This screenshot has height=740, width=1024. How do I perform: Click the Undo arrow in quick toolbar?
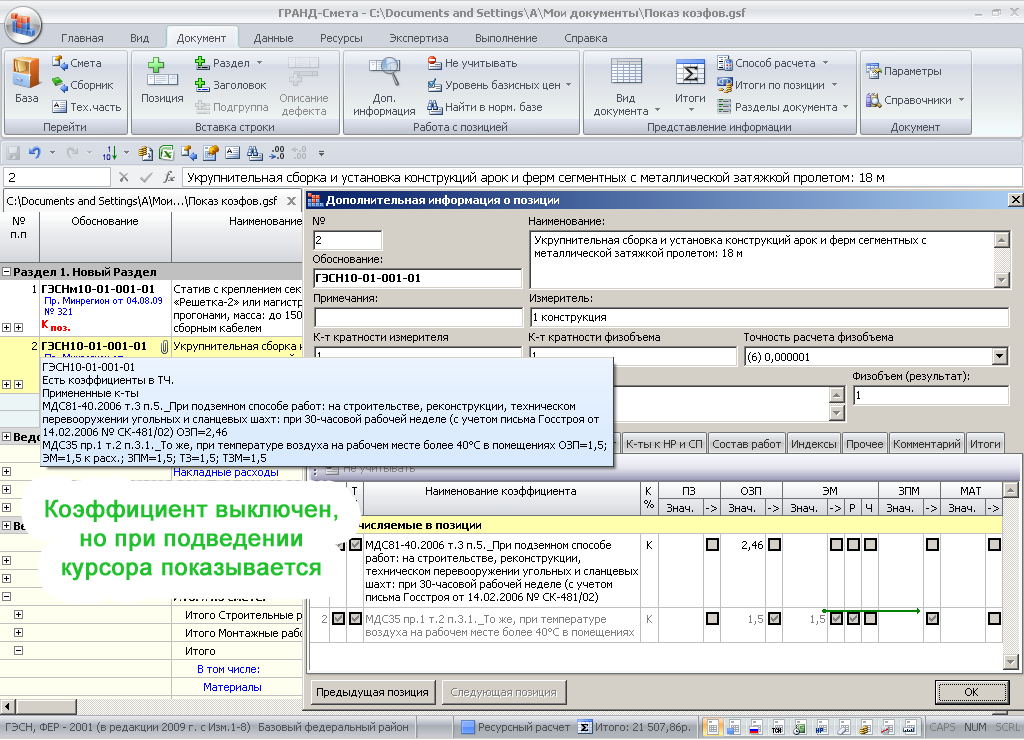click(x=35, y=153)
